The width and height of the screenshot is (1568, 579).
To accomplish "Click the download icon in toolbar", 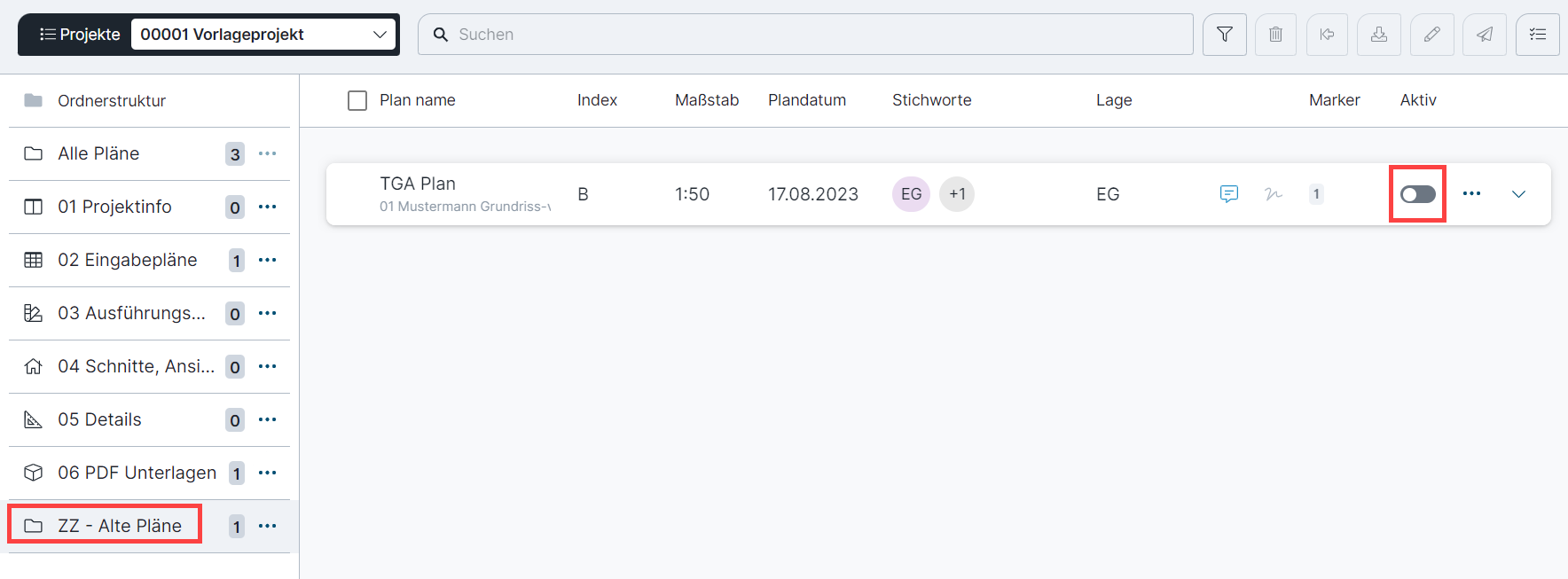I will (1379, 35).
